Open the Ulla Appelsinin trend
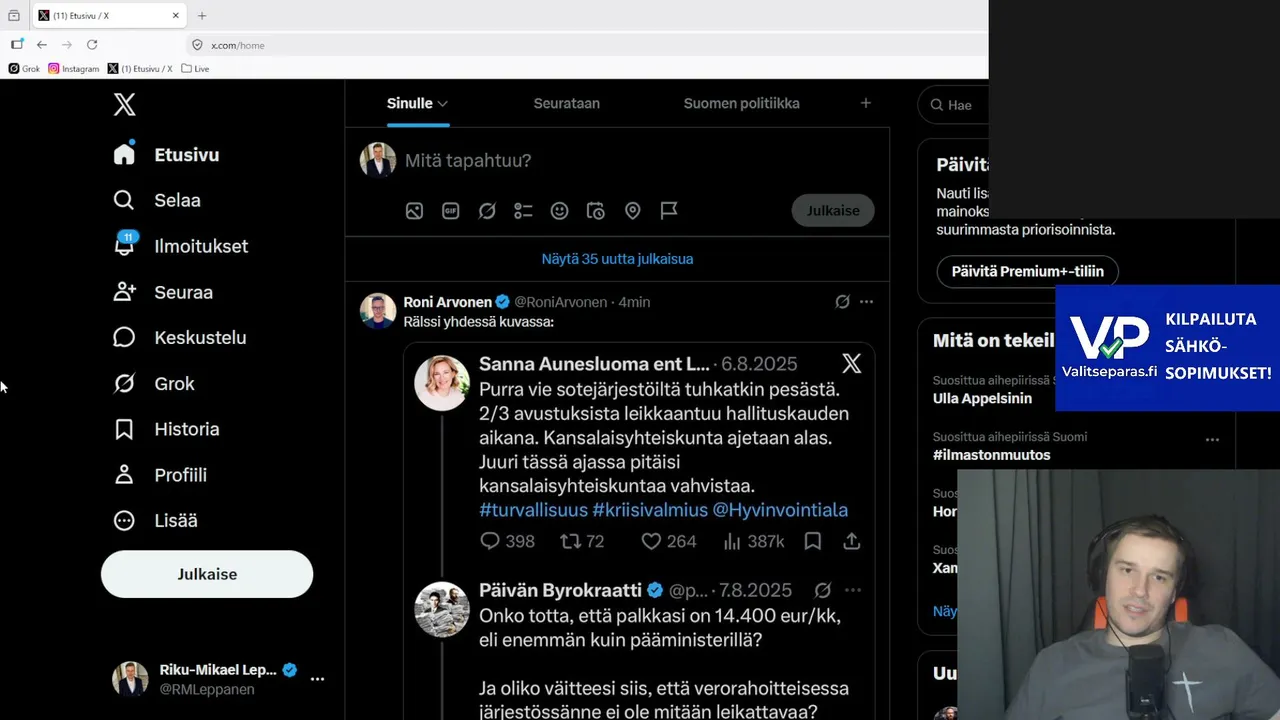1280x720 pixels. point(982,399)
